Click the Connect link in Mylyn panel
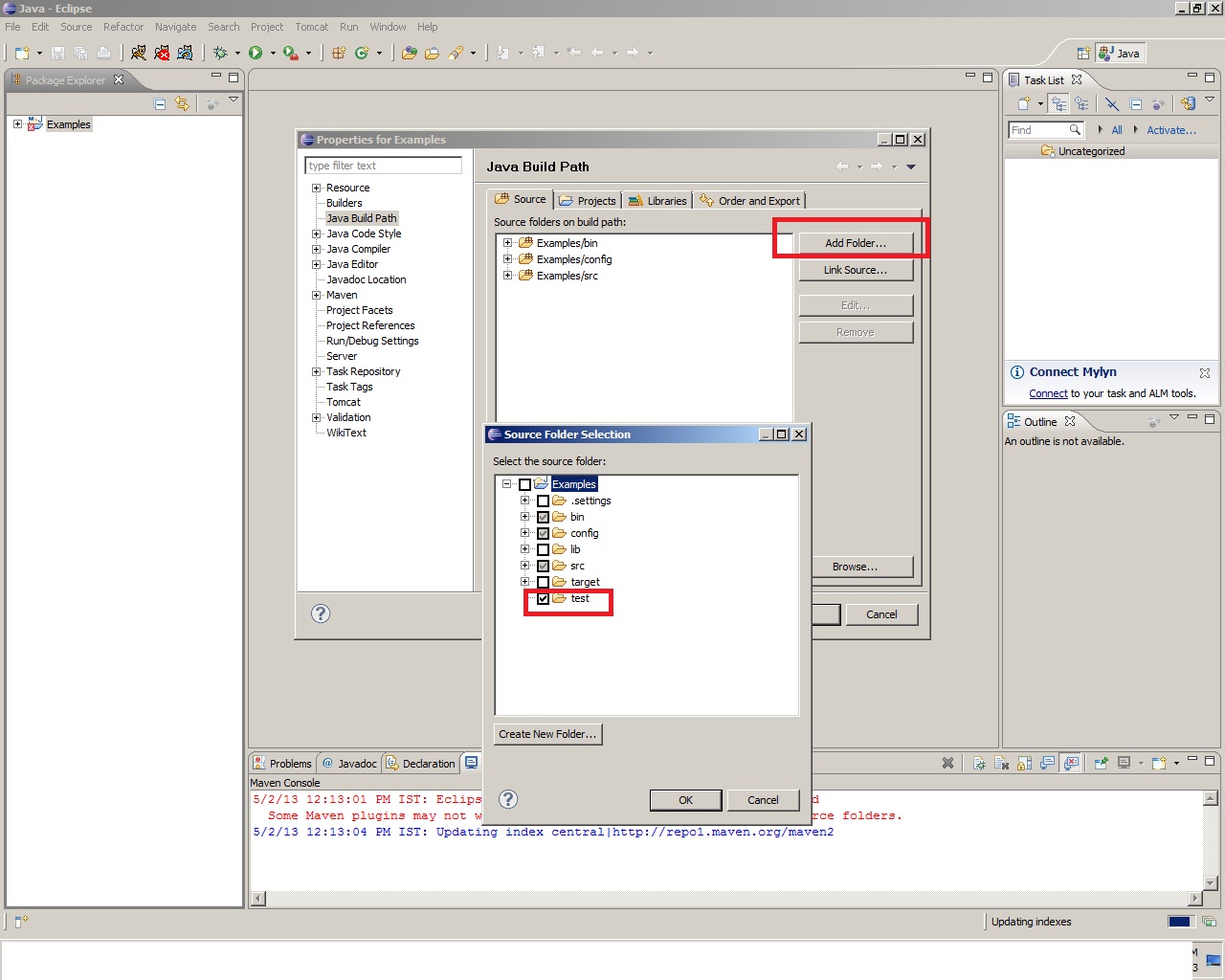The height and width of the screenshot is (980, 1225). (1048, 393)
